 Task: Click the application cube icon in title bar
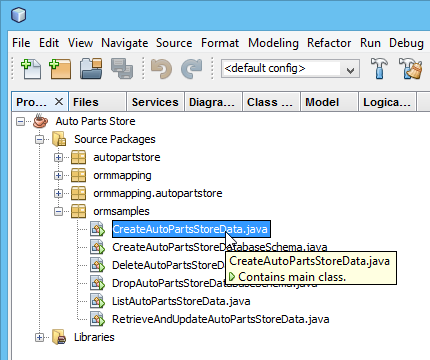coord(18,15)
